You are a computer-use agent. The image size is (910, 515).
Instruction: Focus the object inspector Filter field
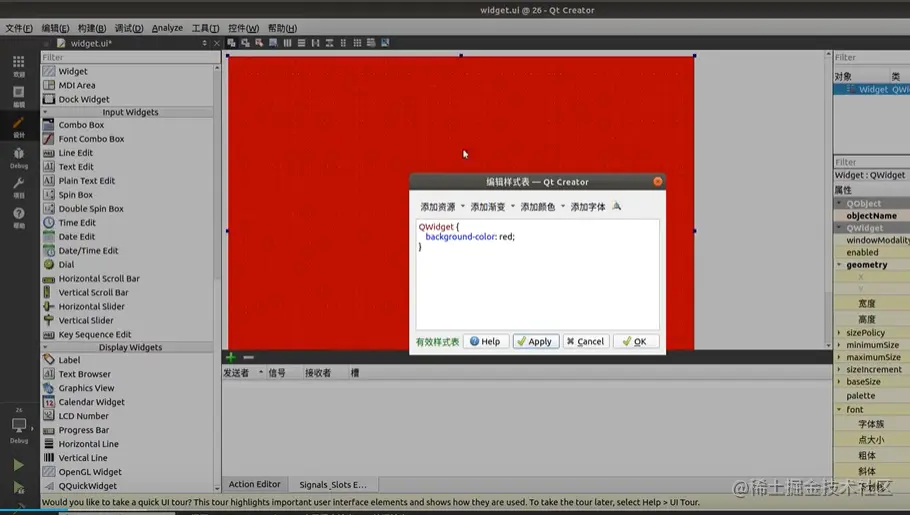point(872,57)
